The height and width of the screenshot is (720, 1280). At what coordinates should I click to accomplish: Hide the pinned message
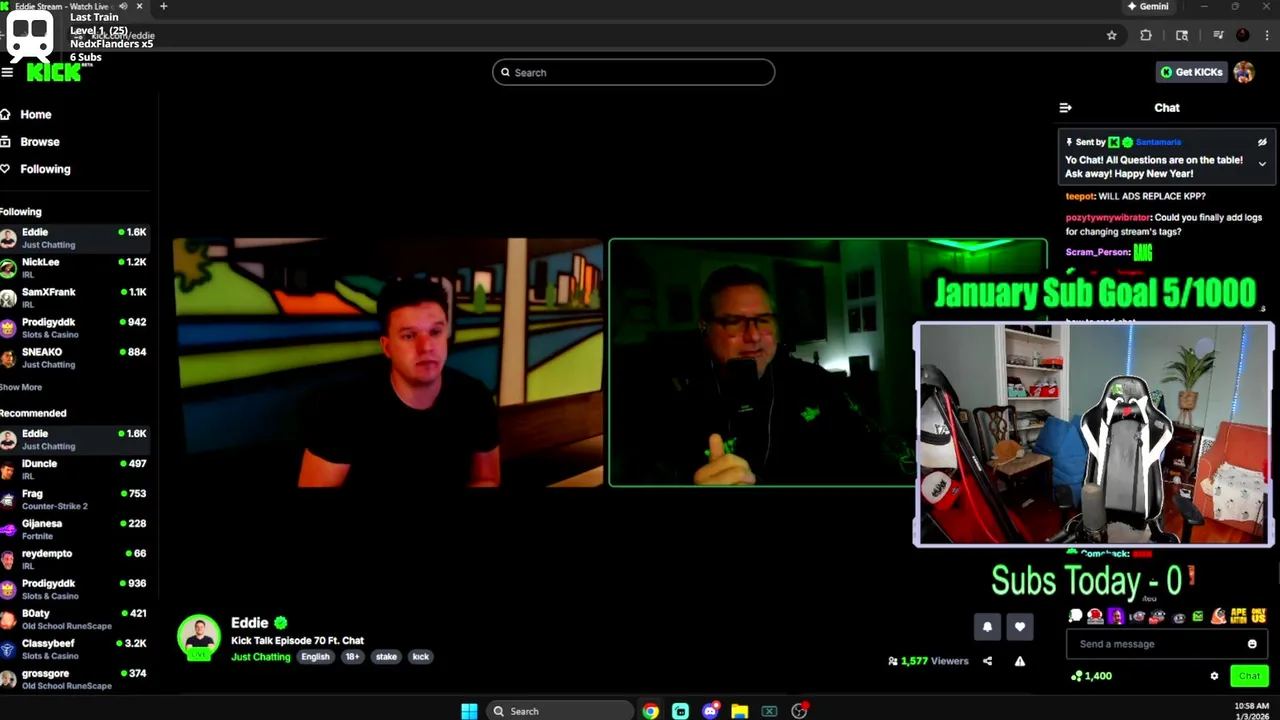1262,142
